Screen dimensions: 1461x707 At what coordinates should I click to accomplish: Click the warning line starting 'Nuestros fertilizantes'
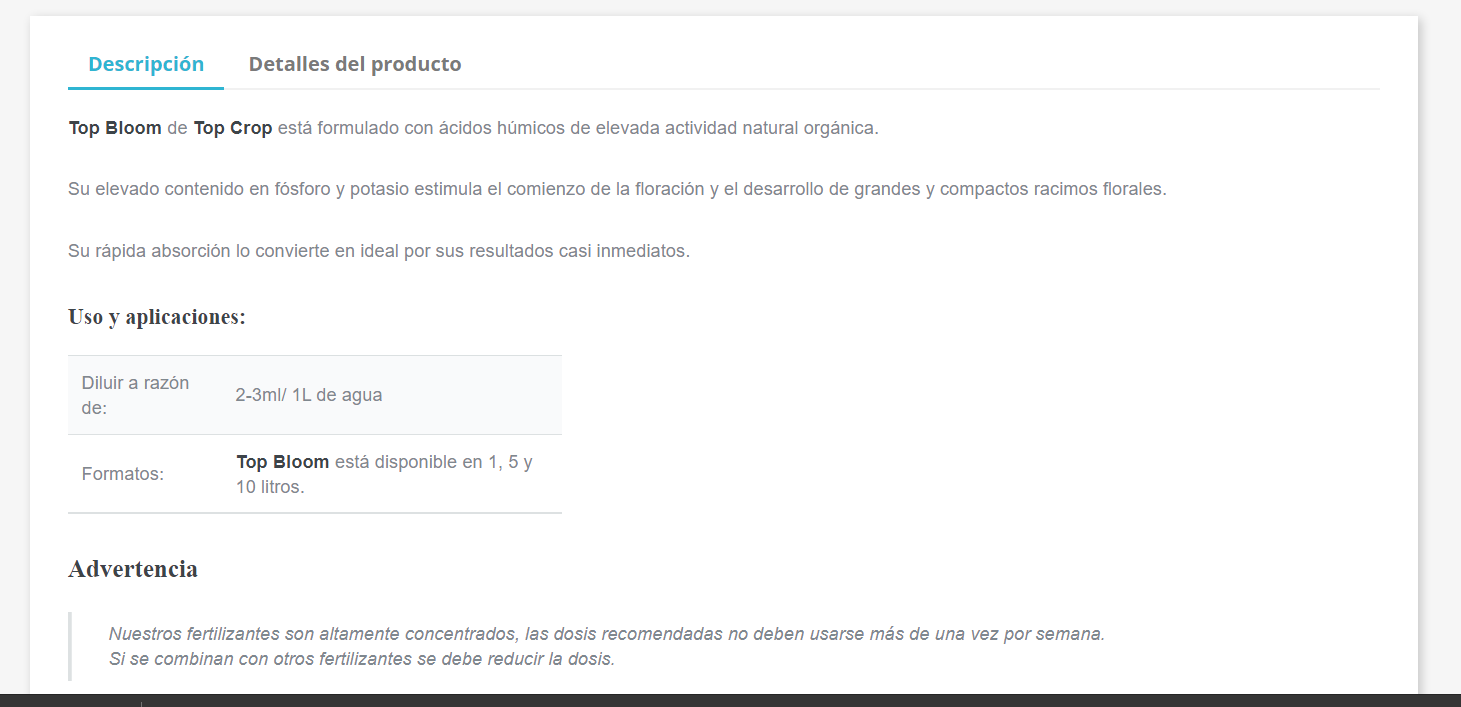tap(607, 634)
